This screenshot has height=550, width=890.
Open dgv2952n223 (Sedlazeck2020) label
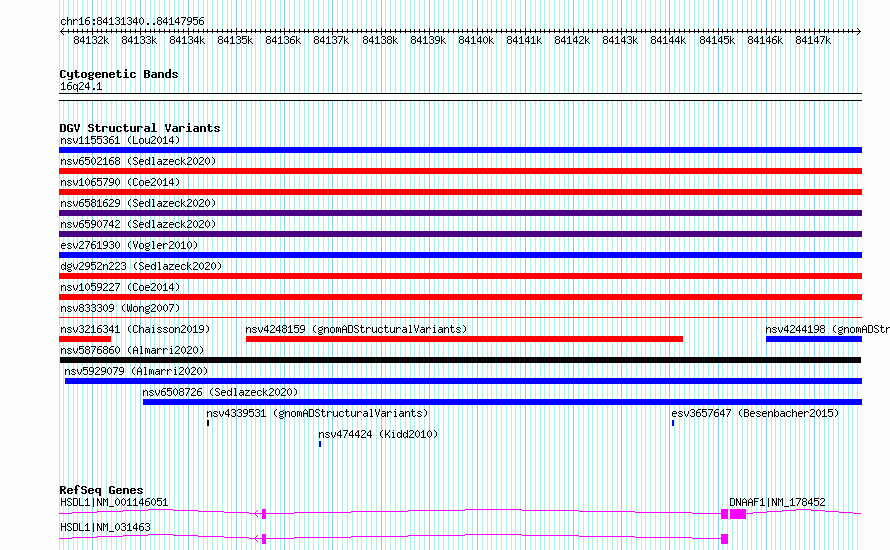click(x=141, y=266)
